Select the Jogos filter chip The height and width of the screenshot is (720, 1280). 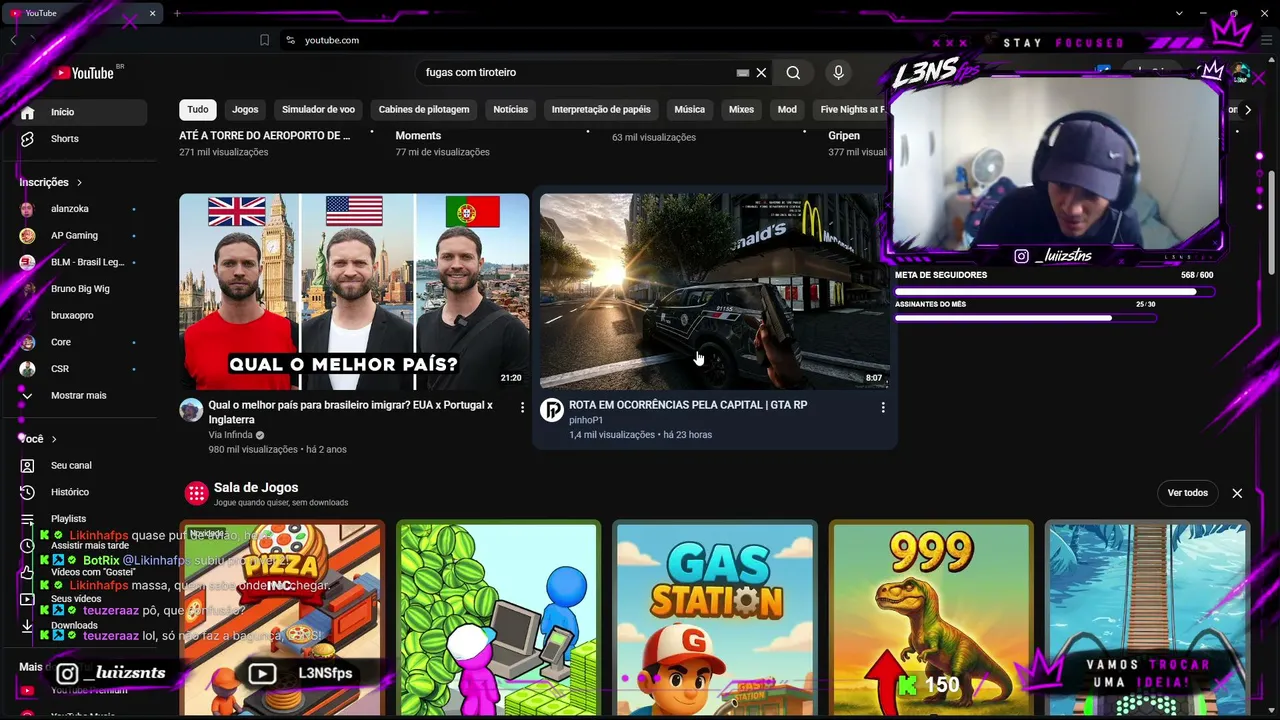(245, 110)
